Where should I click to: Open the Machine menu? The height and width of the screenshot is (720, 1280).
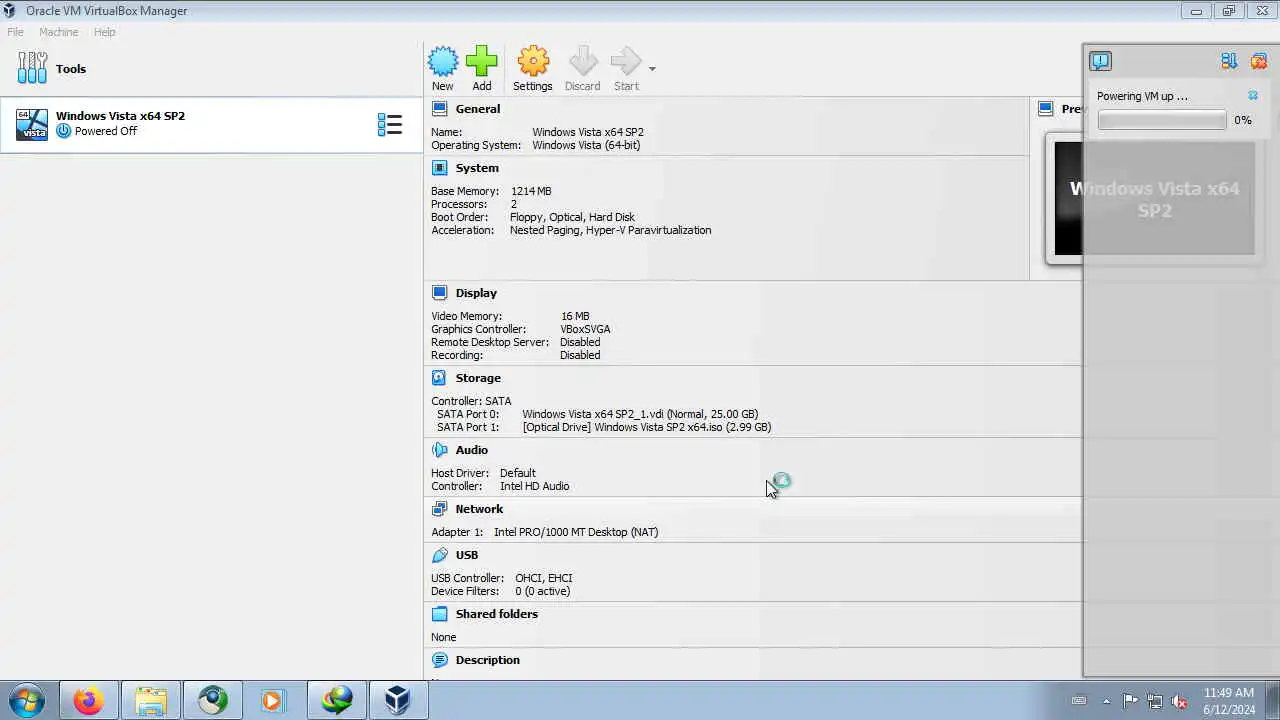(x=59, y=32)
